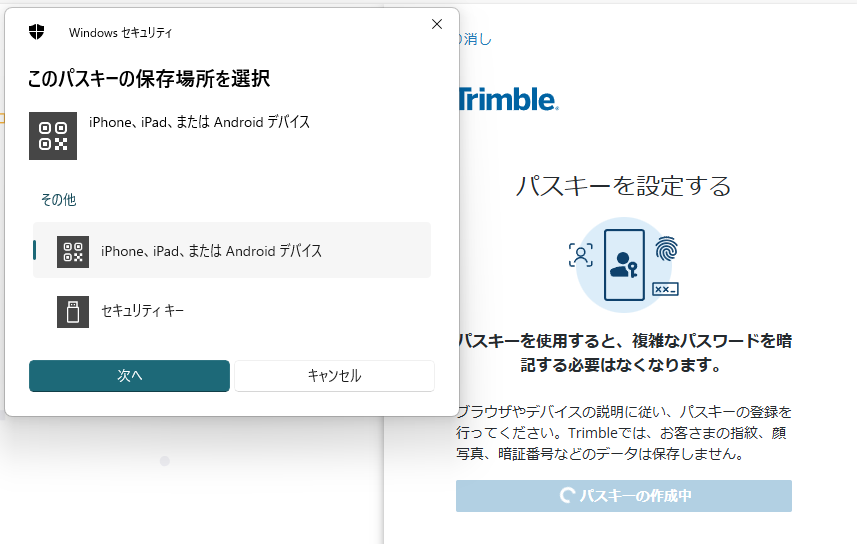The width and height of the screenshot is (857, 544).
Task: Click the phone with user key illustration
Action: (624, 265)
